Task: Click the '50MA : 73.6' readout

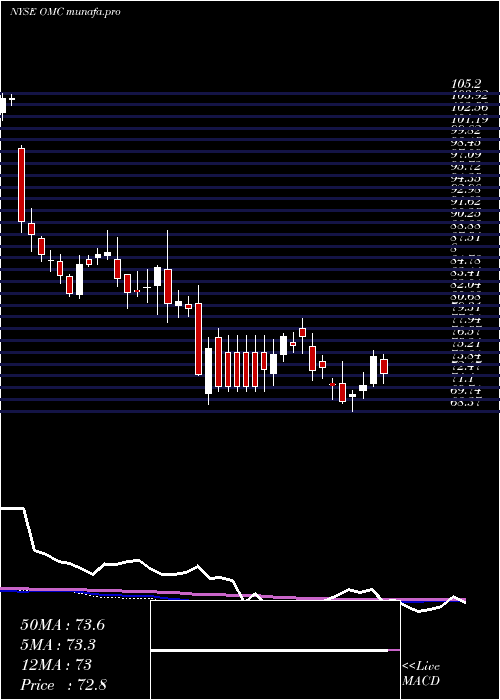Action: [62, 625]
